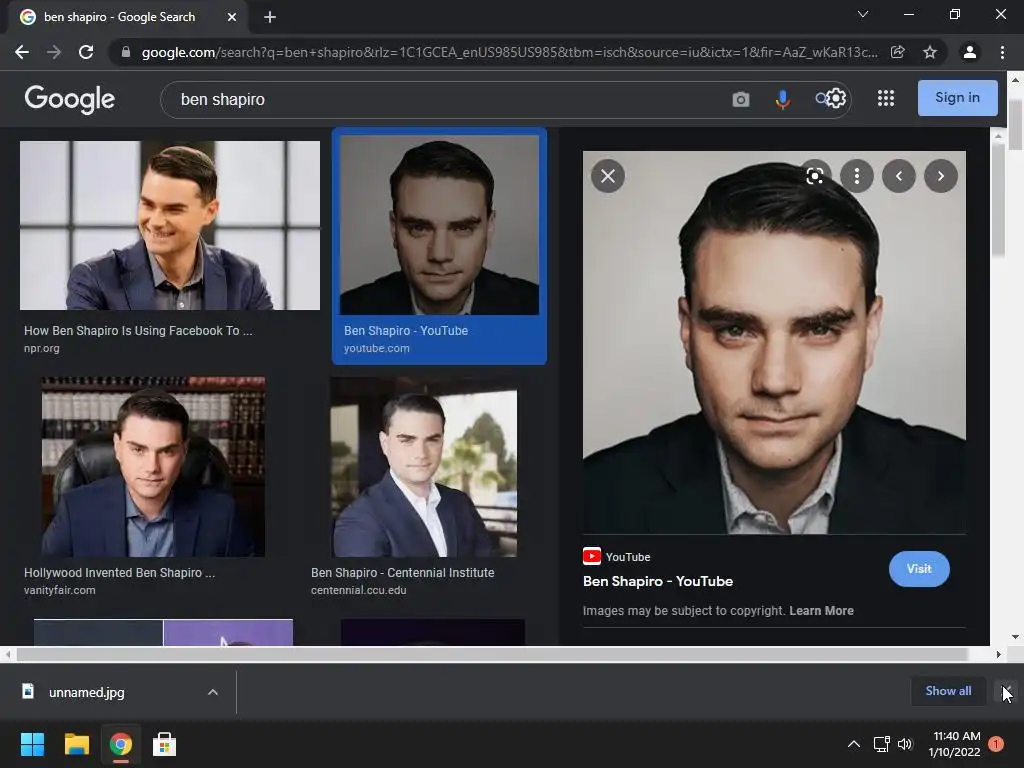Click the large preview image
Screen dimensions: 1024x768
pyautogui.click(x=774, y=342)
